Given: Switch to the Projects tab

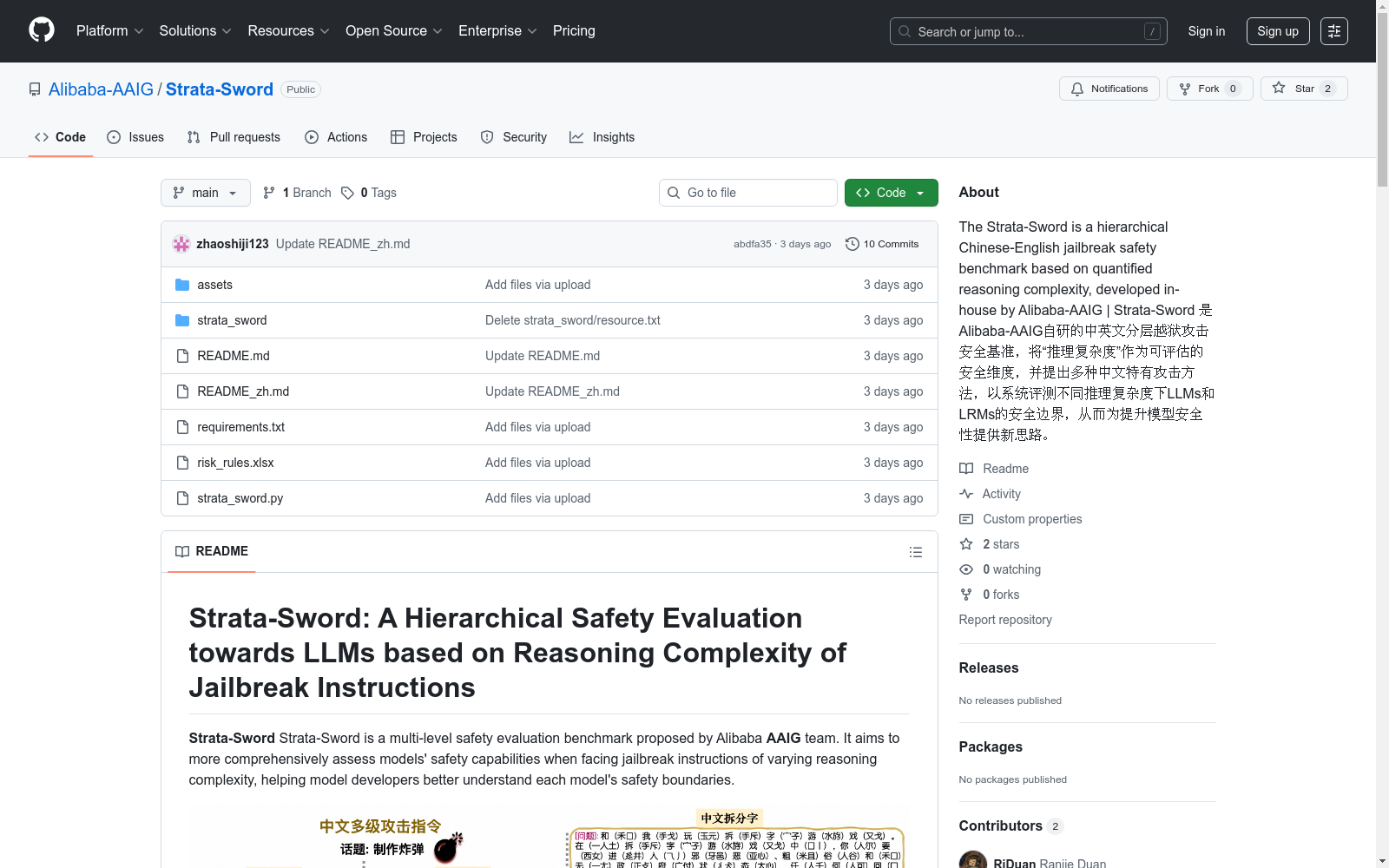Looking at the screenshot, I should pyautogui.click(x=424, y=137).
